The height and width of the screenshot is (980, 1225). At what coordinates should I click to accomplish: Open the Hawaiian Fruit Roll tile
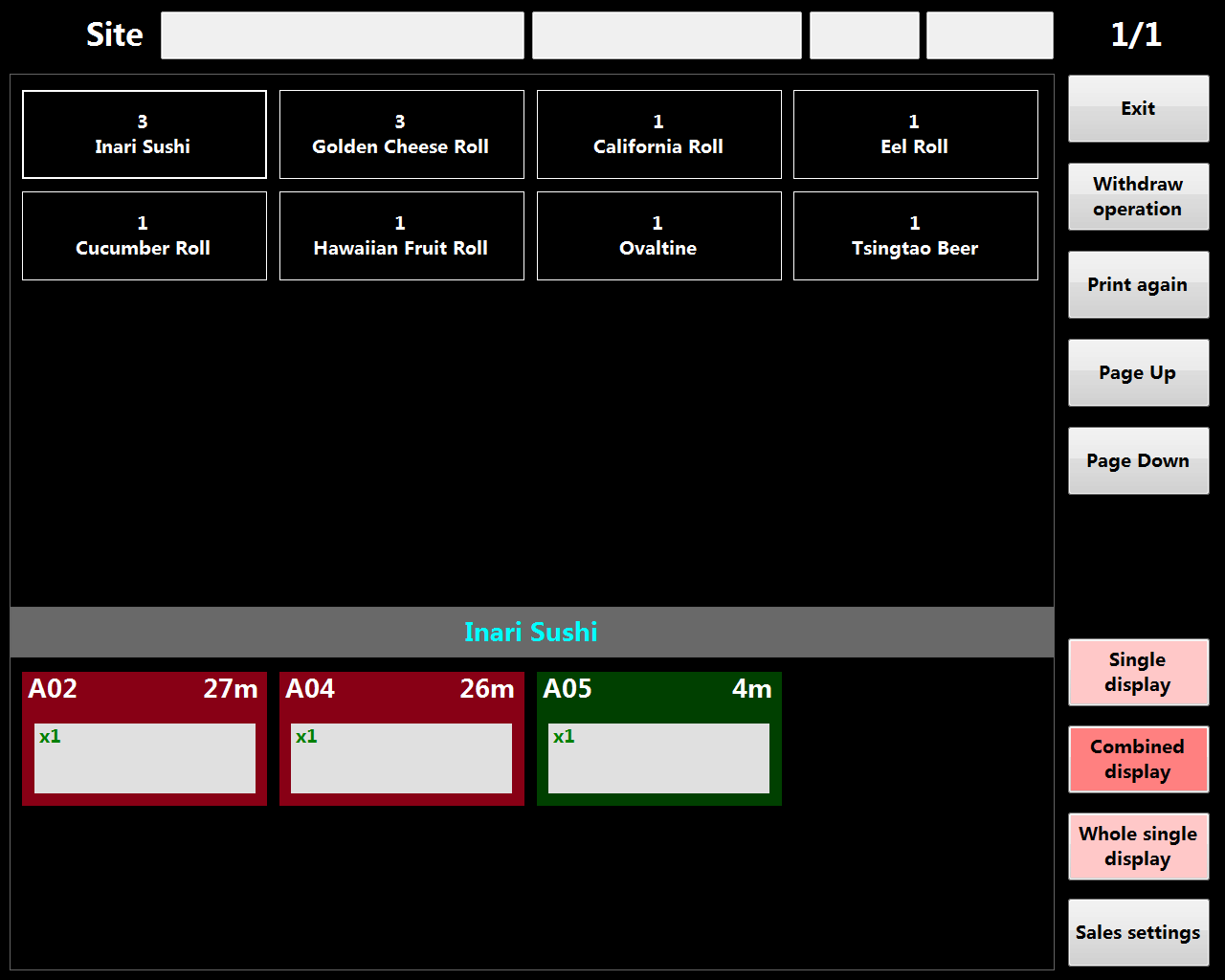point(402,235)
